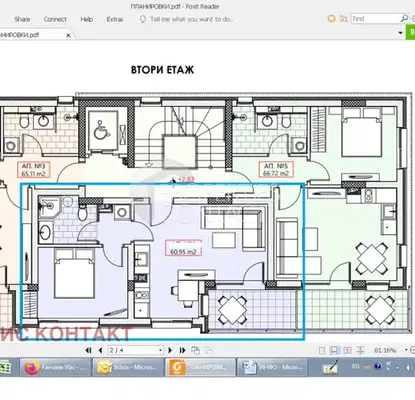Click the page number field showing 2 / 4

click(133, 350)
